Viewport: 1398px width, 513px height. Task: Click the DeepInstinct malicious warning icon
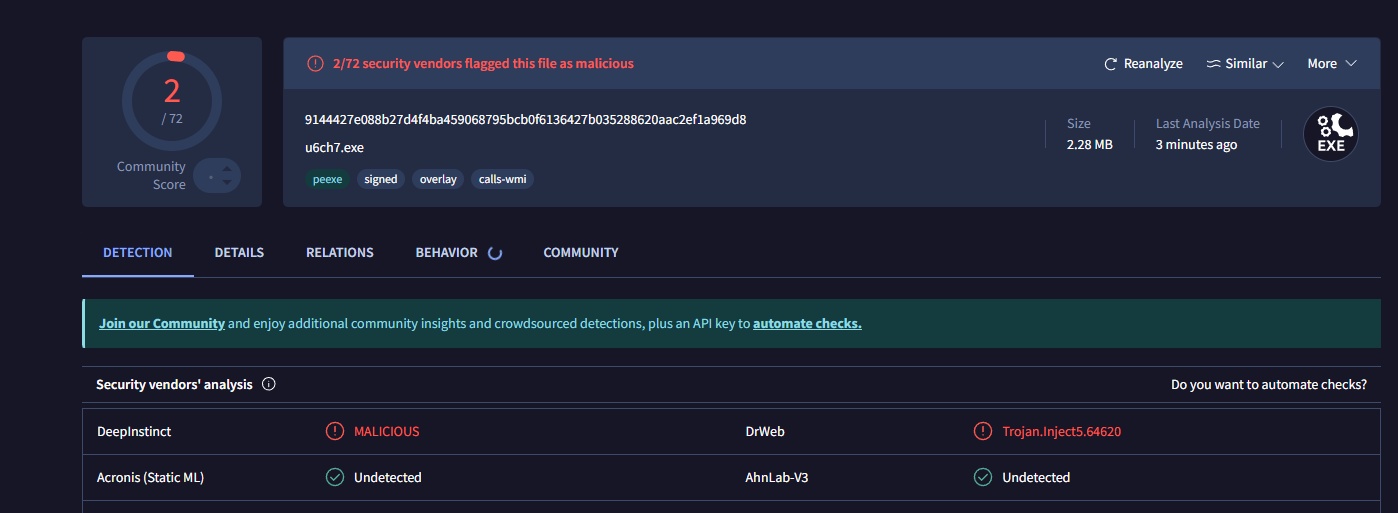(x=335, y=432)
